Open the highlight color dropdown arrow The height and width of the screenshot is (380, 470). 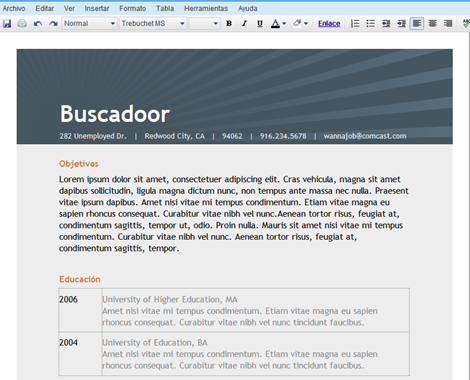[x=306, y=24]
